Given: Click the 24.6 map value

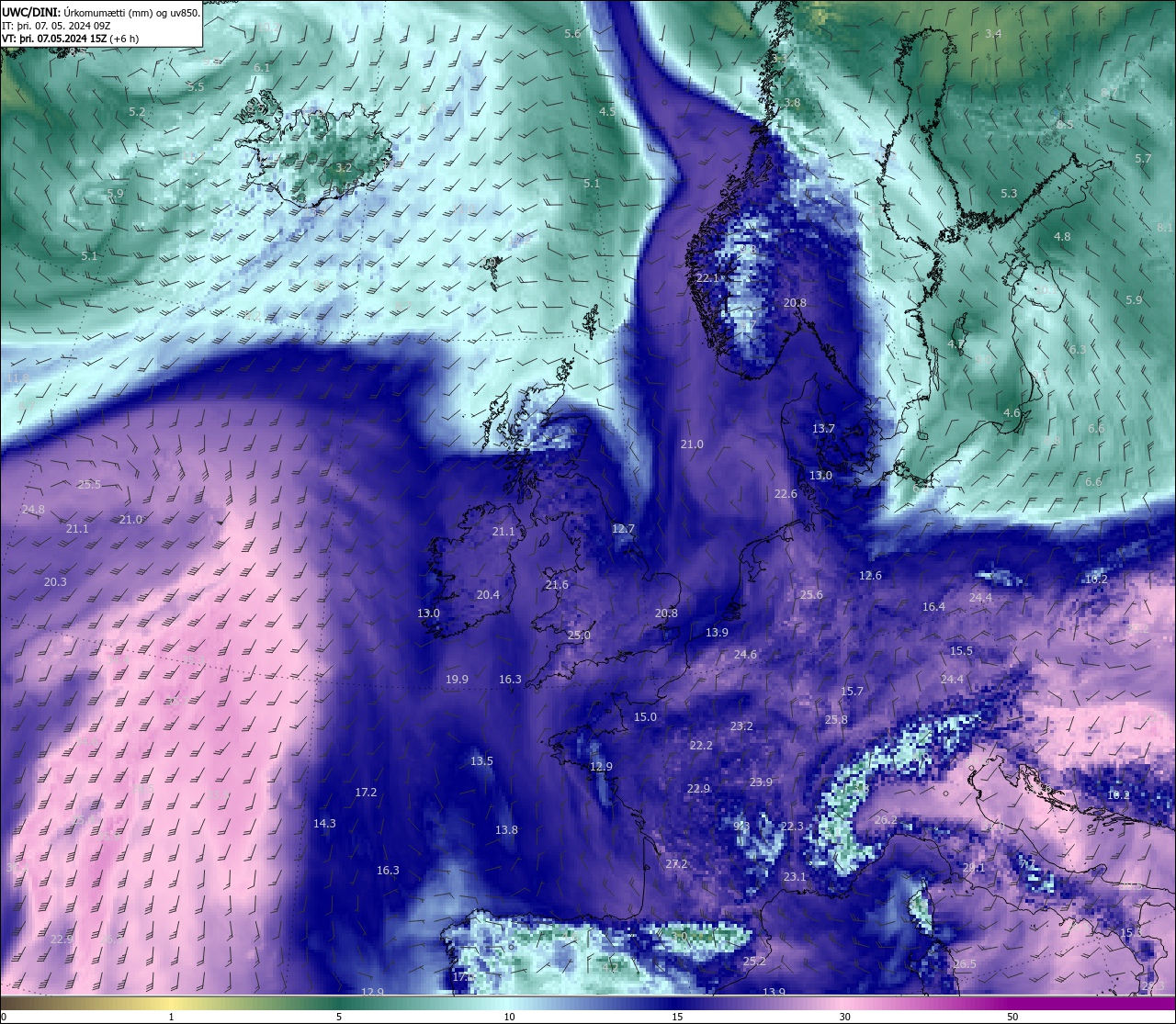Looking at the screenshot, I should coord(745,655).
